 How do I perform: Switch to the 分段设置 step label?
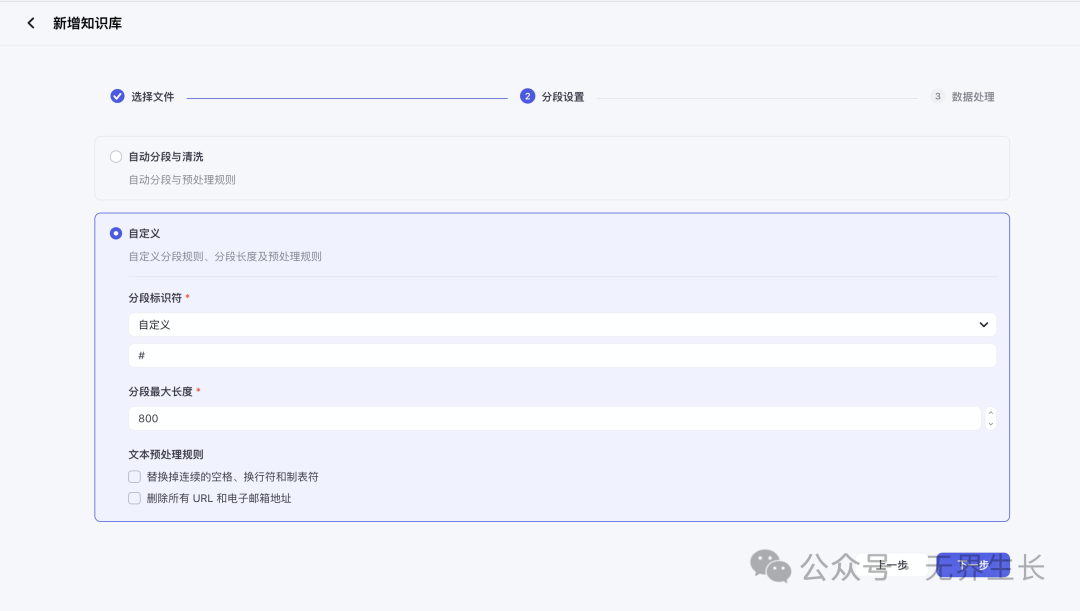click(563, 97)
